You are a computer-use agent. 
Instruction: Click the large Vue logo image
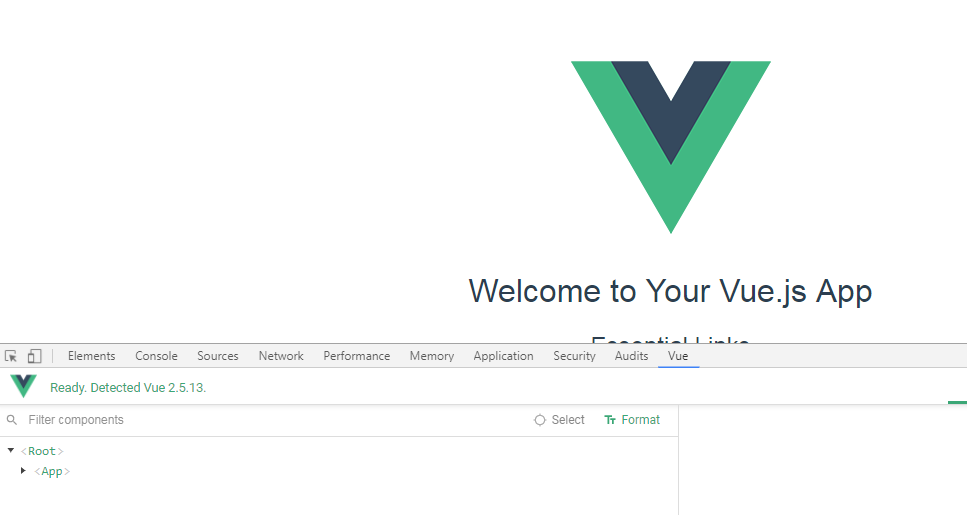[671, 147]
